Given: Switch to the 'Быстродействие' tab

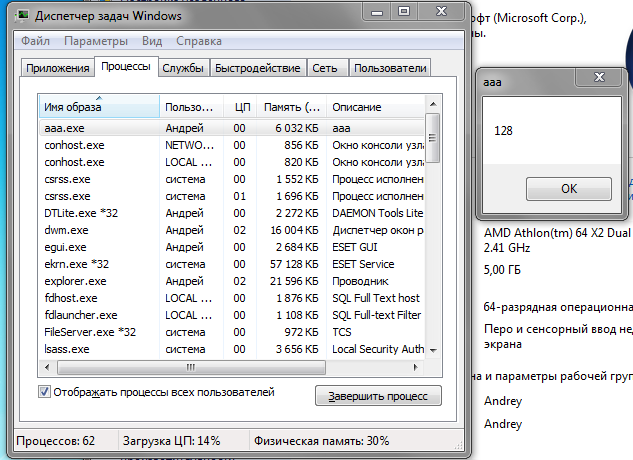Looking at the screenshot, I should (257, 68).
